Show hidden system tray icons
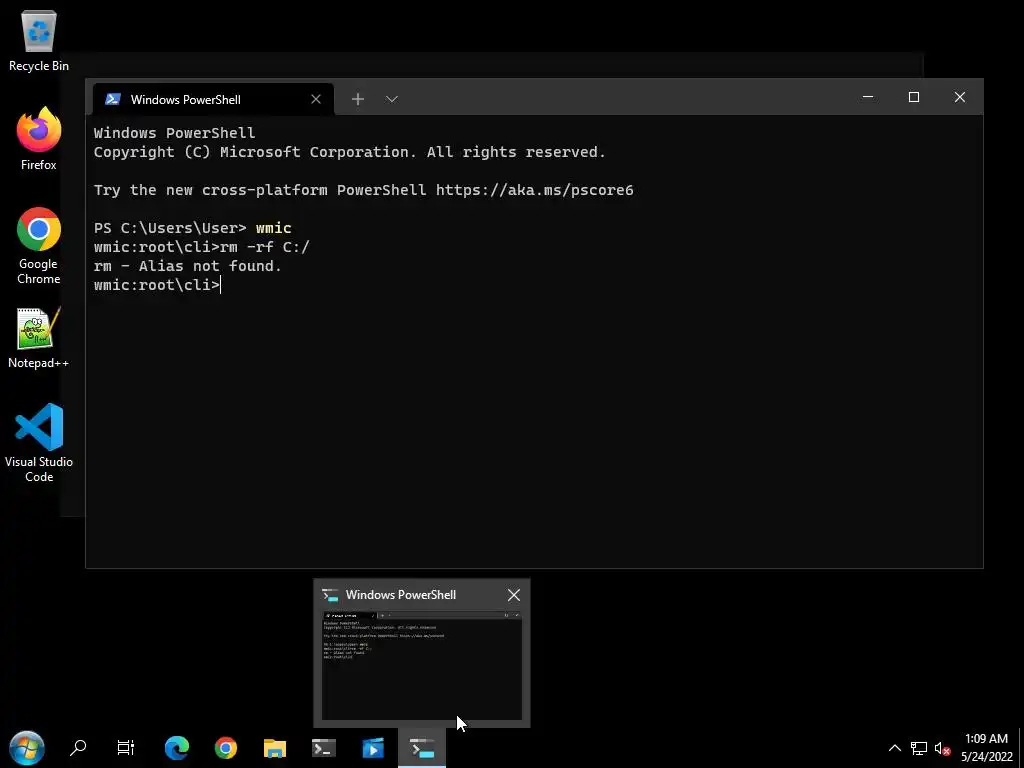Viewport: 1024px width, 768px height. point(895,748)
